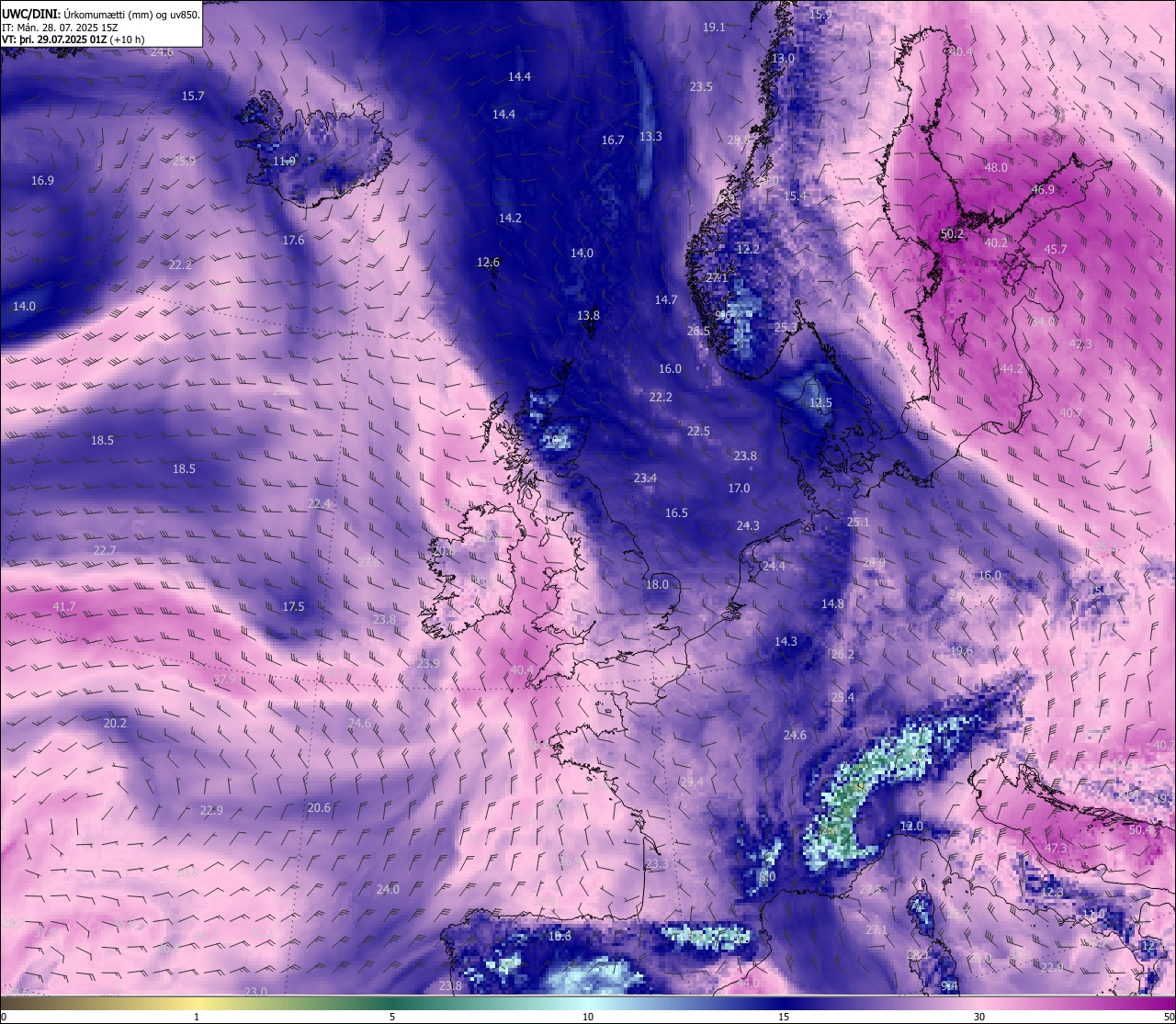Click the UWC/DINI title text
The height and width of the screenshot is (1024, 1176).
(x=101, y=14)
